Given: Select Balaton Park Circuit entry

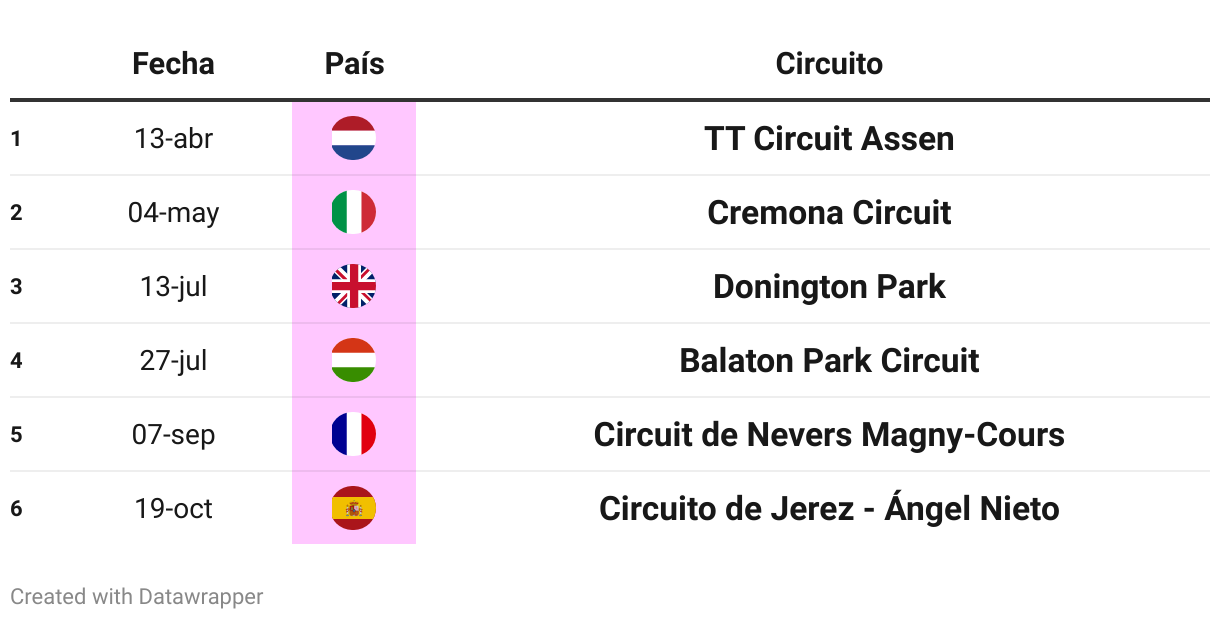Looking at the screenshot, I should (829, 360).
